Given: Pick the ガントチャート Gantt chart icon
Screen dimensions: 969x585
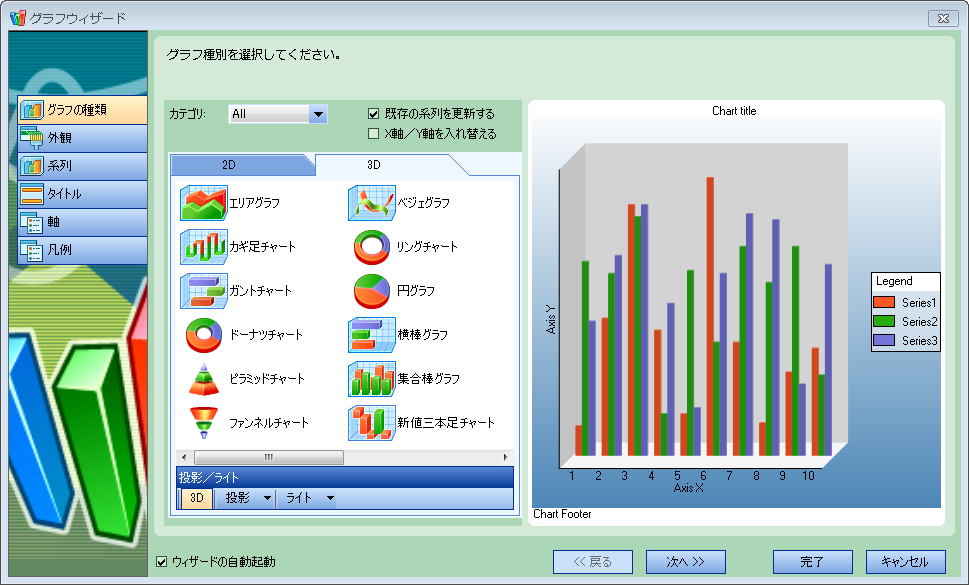Looking at the screenshot, I should [x=204, y=291].
